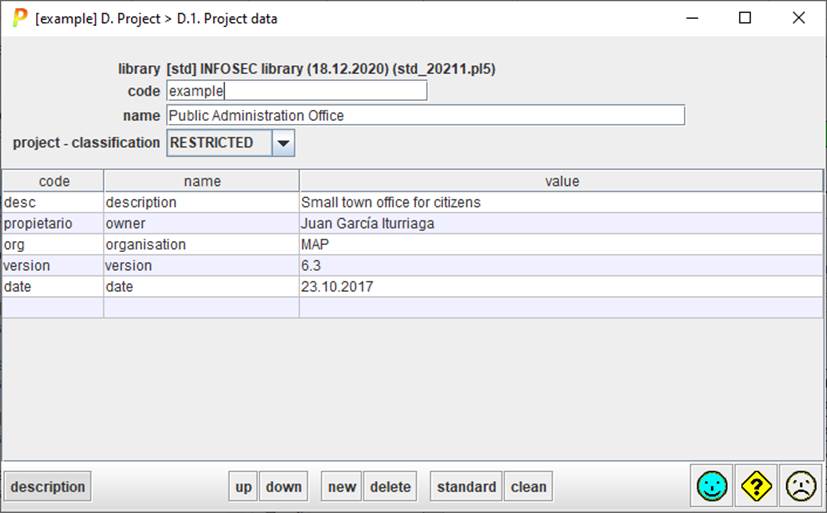827x513 pixels.
Task: Click the name column header
Action: pos(201,181)
